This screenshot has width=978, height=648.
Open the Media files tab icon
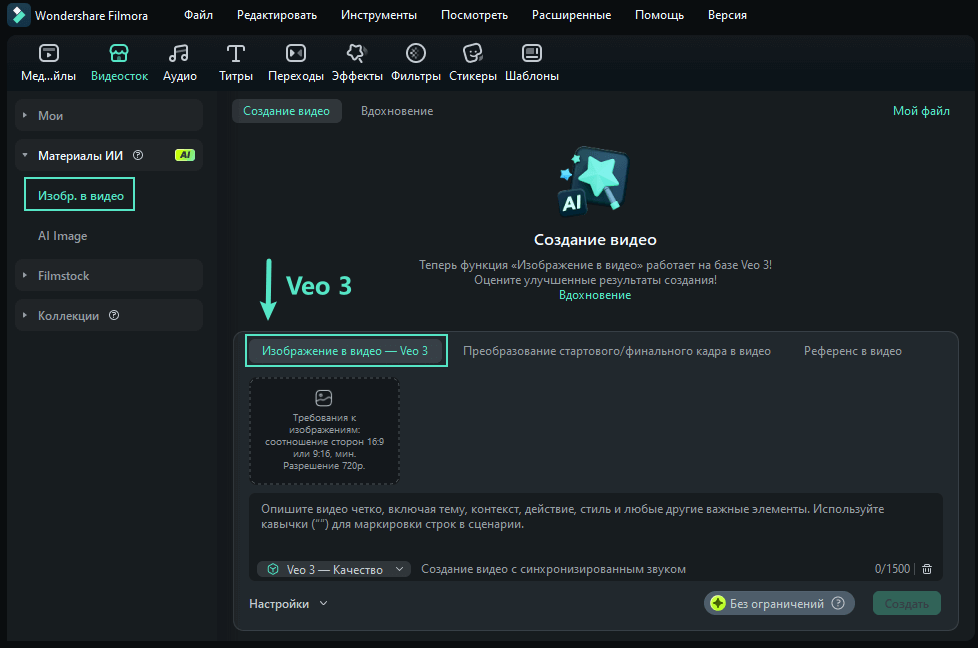[x=49, y=54]
